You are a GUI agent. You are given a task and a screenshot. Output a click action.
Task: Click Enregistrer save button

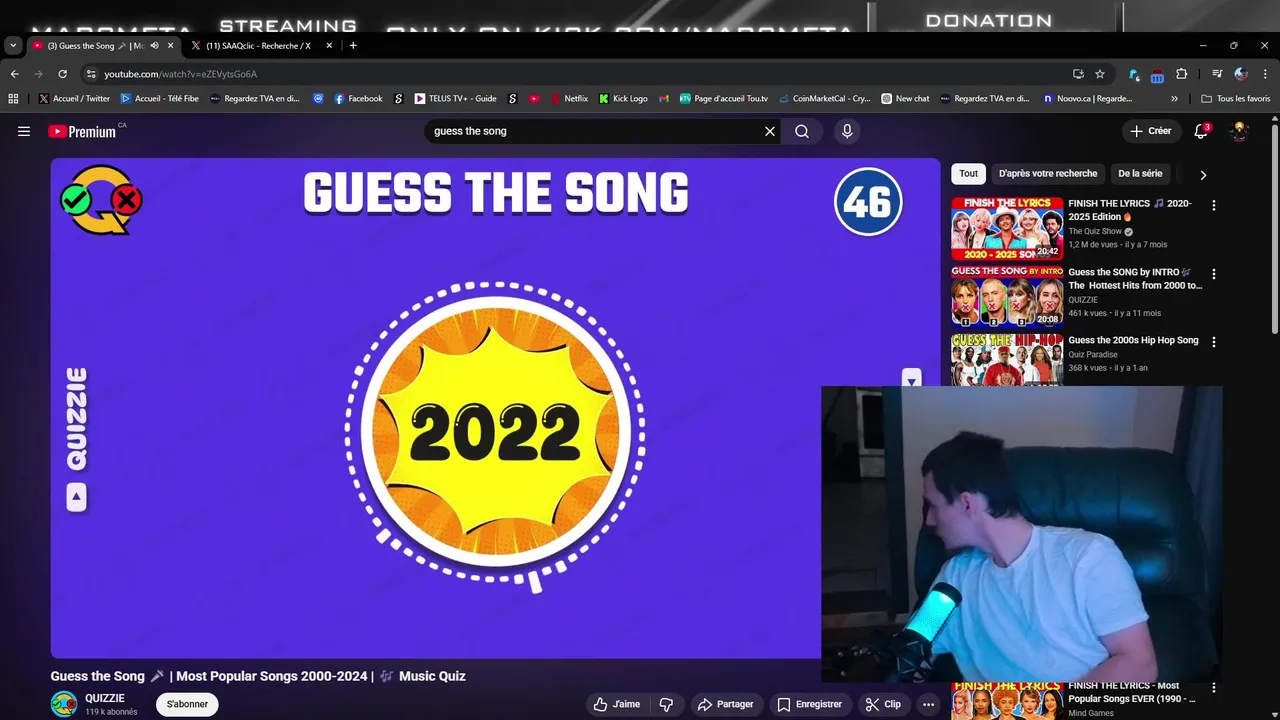click(x=810, y=704)
